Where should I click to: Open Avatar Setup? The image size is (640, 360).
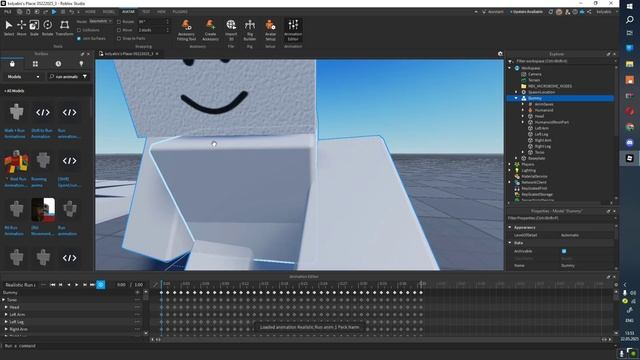pos(270,30)
